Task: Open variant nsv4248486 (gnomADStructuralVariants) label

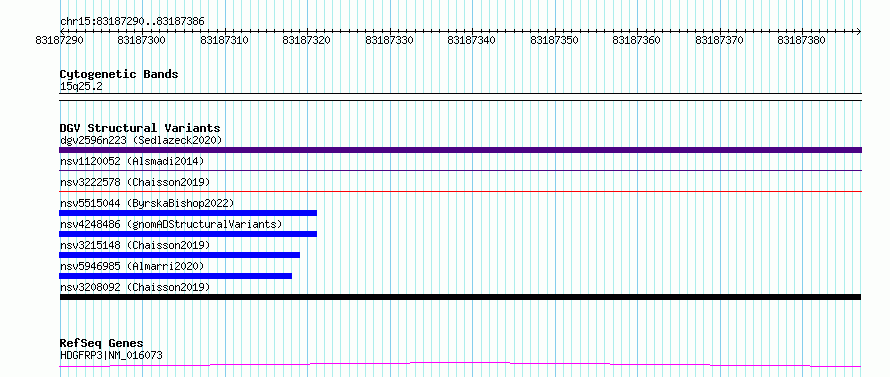Action: coord(171,224)
